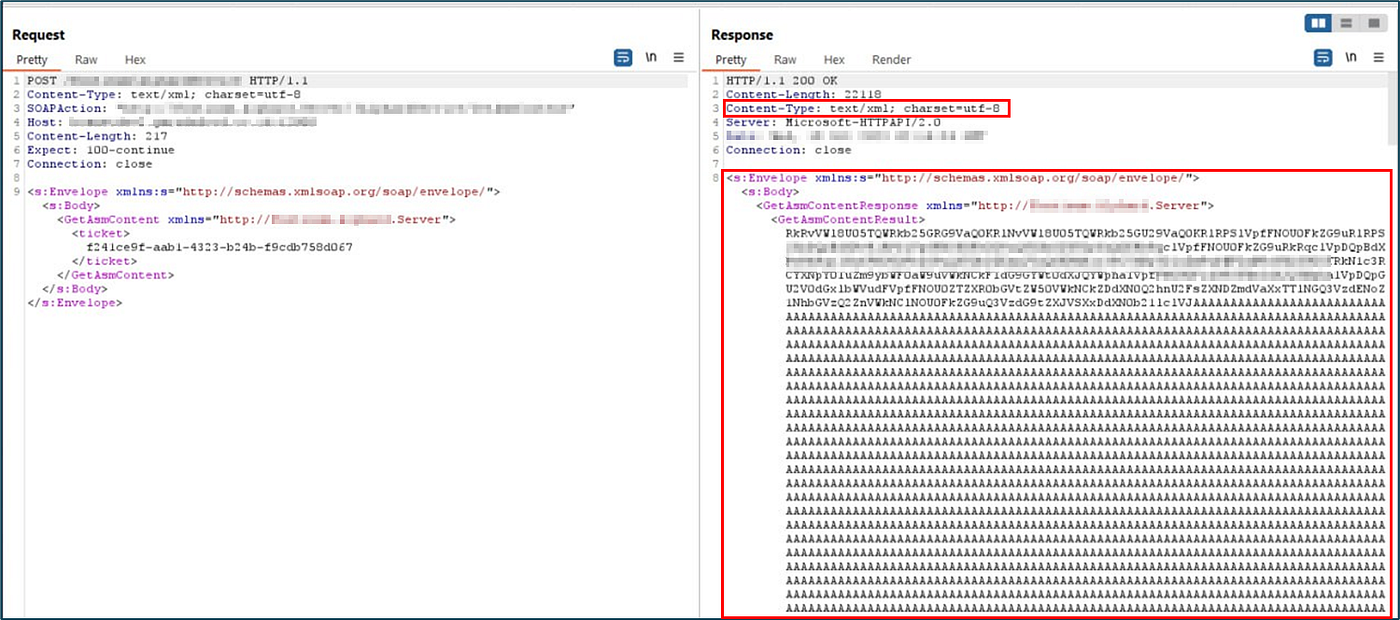1400x620 pixels.
Task: Toggle pretty-print icon in Request panel
Action: pyautogui.click(x=623, y=58)
